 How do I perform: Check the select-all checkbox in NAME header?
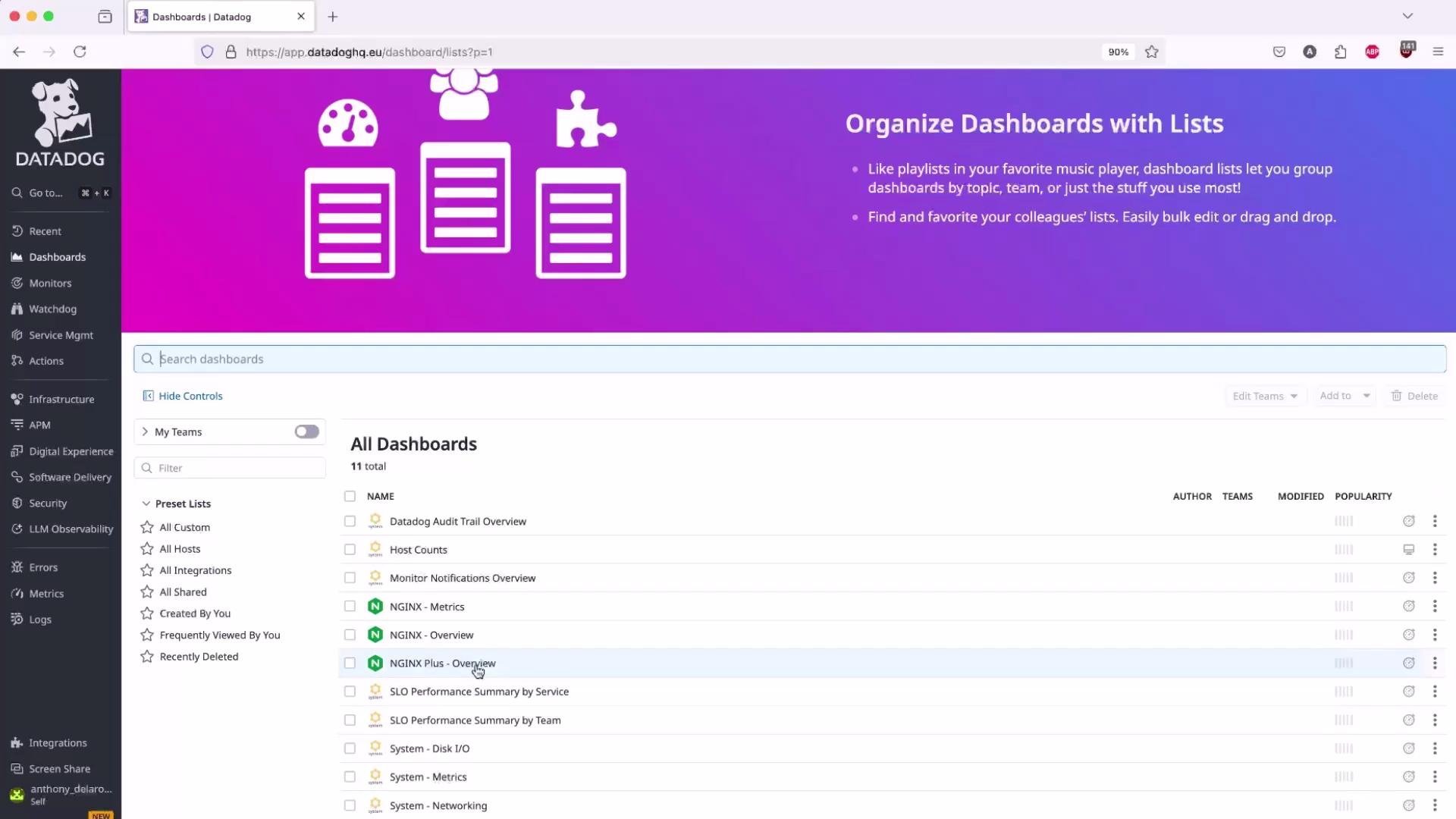click(350, 496)
